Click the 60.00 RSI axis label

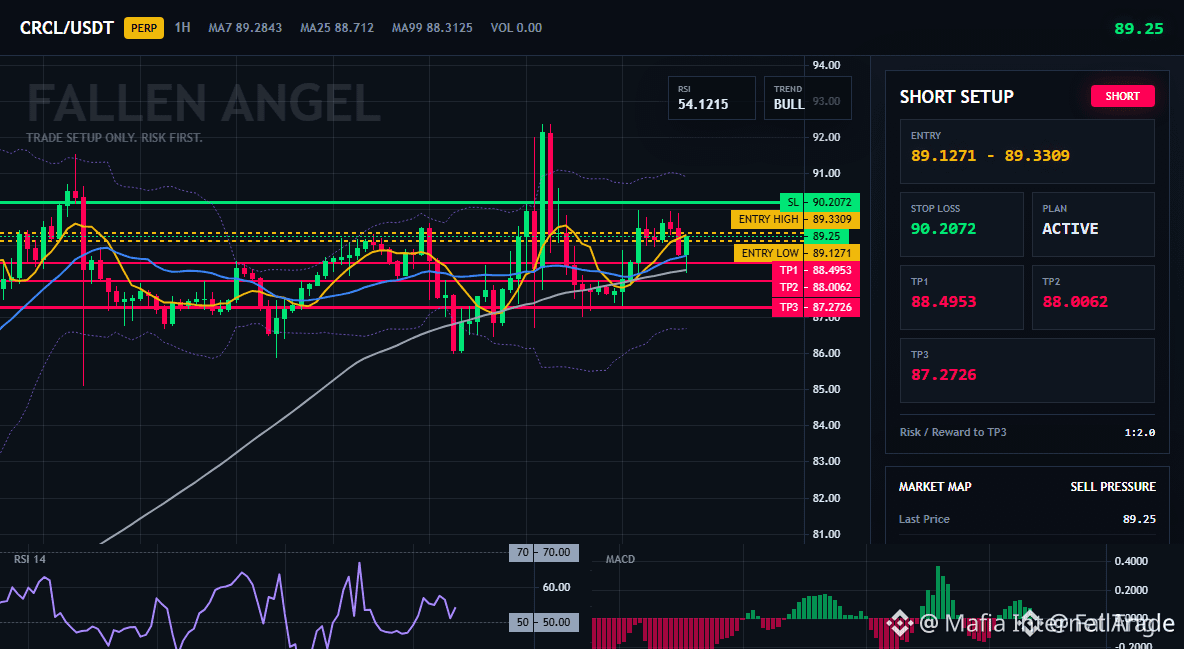pos(557,587)
